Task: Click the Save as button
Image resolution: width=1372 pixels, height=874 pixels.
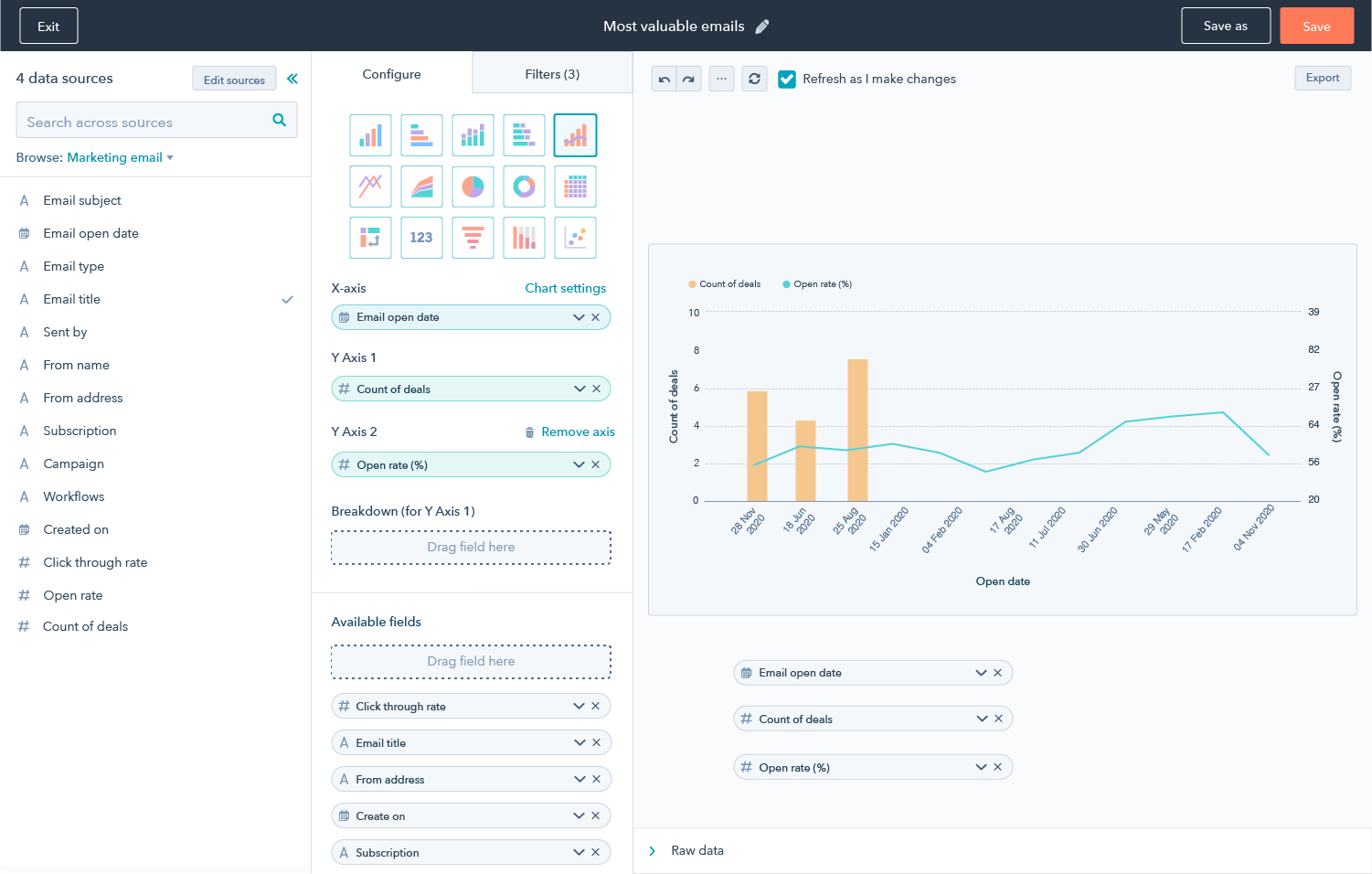Action: click(x=1226, y=26)
